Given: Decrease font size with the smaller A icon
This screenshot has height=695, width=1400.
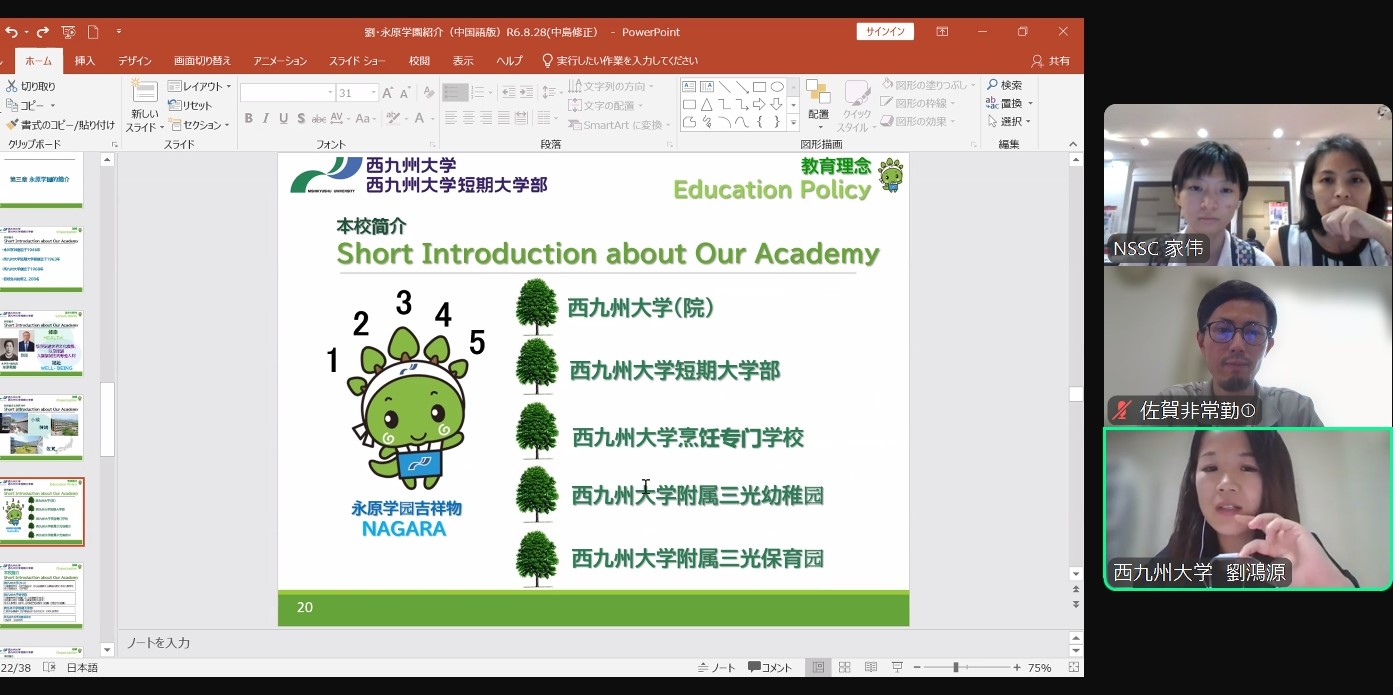Looking at the screenshot, I should coord(405,93).
